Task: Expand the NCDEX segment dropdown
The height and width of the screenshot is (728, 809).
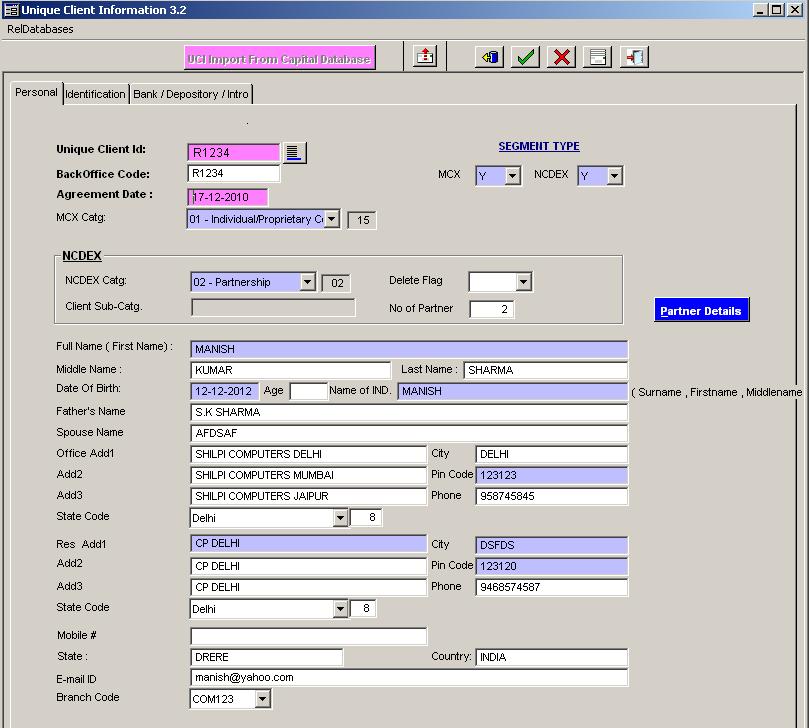Action: coord(614,176)
